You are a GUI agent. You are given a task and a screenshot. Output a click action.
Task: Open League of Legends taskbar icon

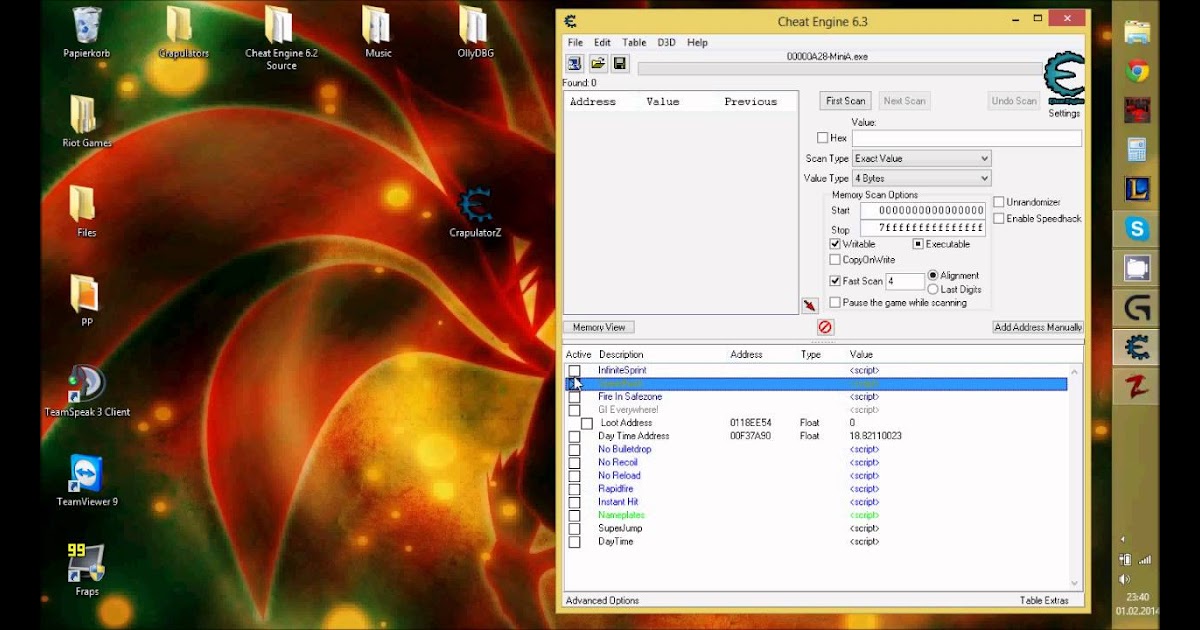click(1136, 189)
